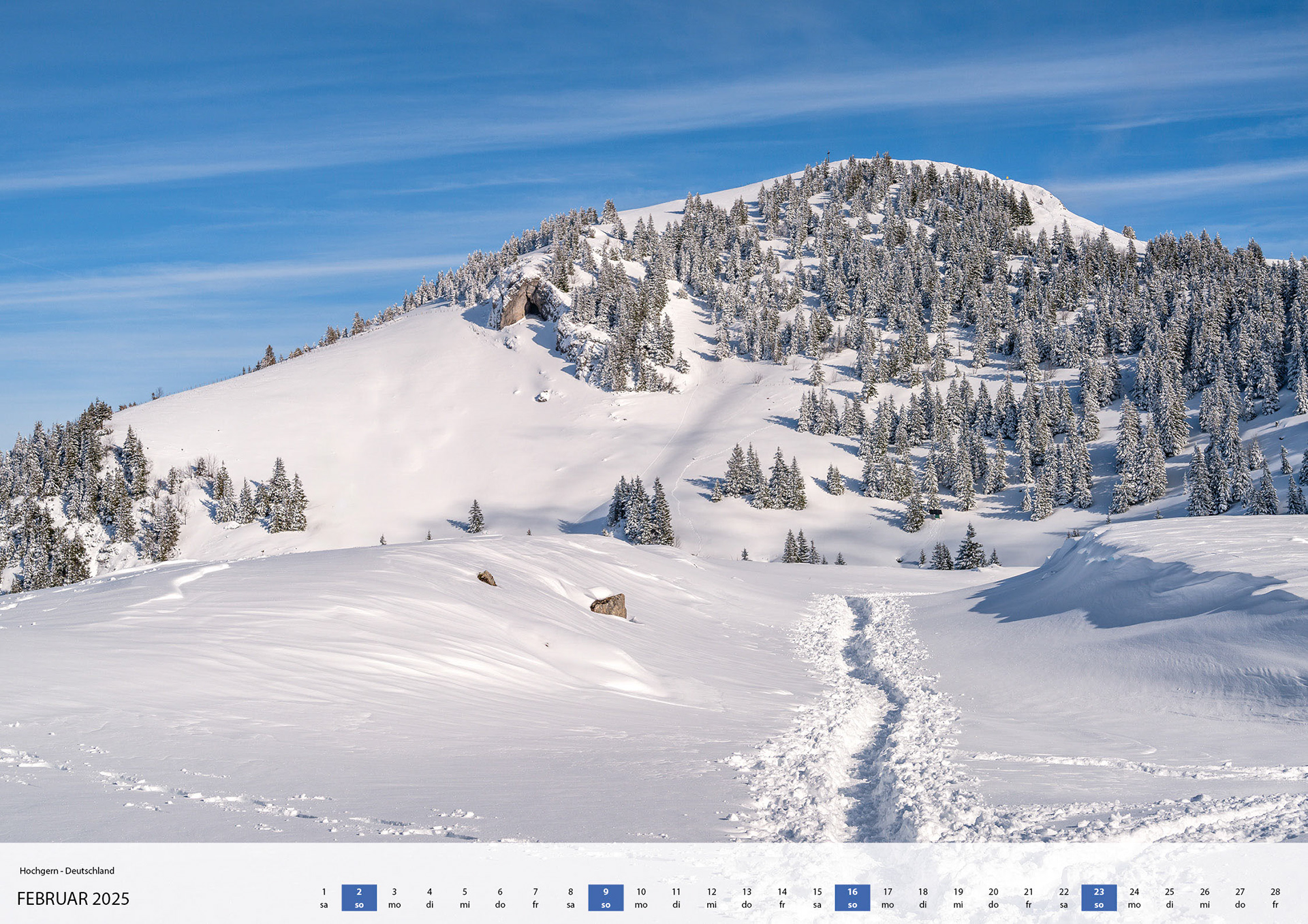The width and height of the screenshot is (1308, 924).
Task: Select day 24 'mo'
Action: (x=1134, y=898)
